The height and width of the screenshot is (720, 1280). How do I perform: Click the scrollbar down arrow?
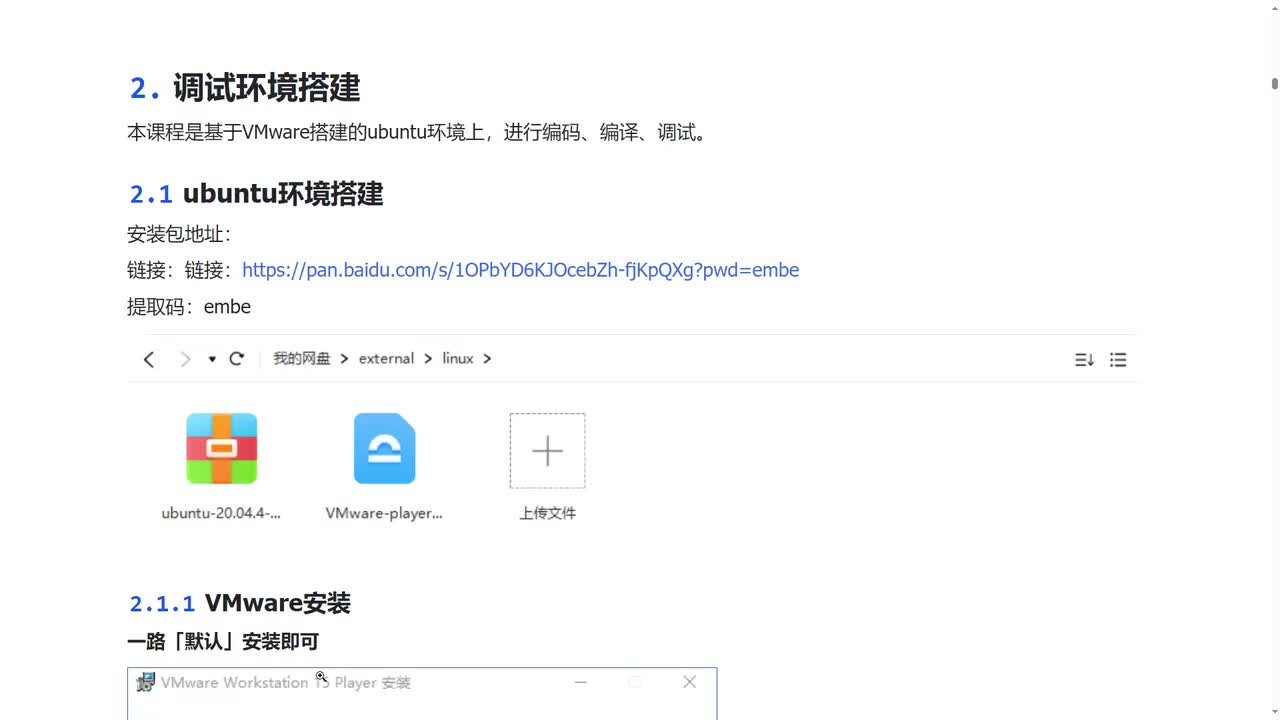tap(1275, 713)
